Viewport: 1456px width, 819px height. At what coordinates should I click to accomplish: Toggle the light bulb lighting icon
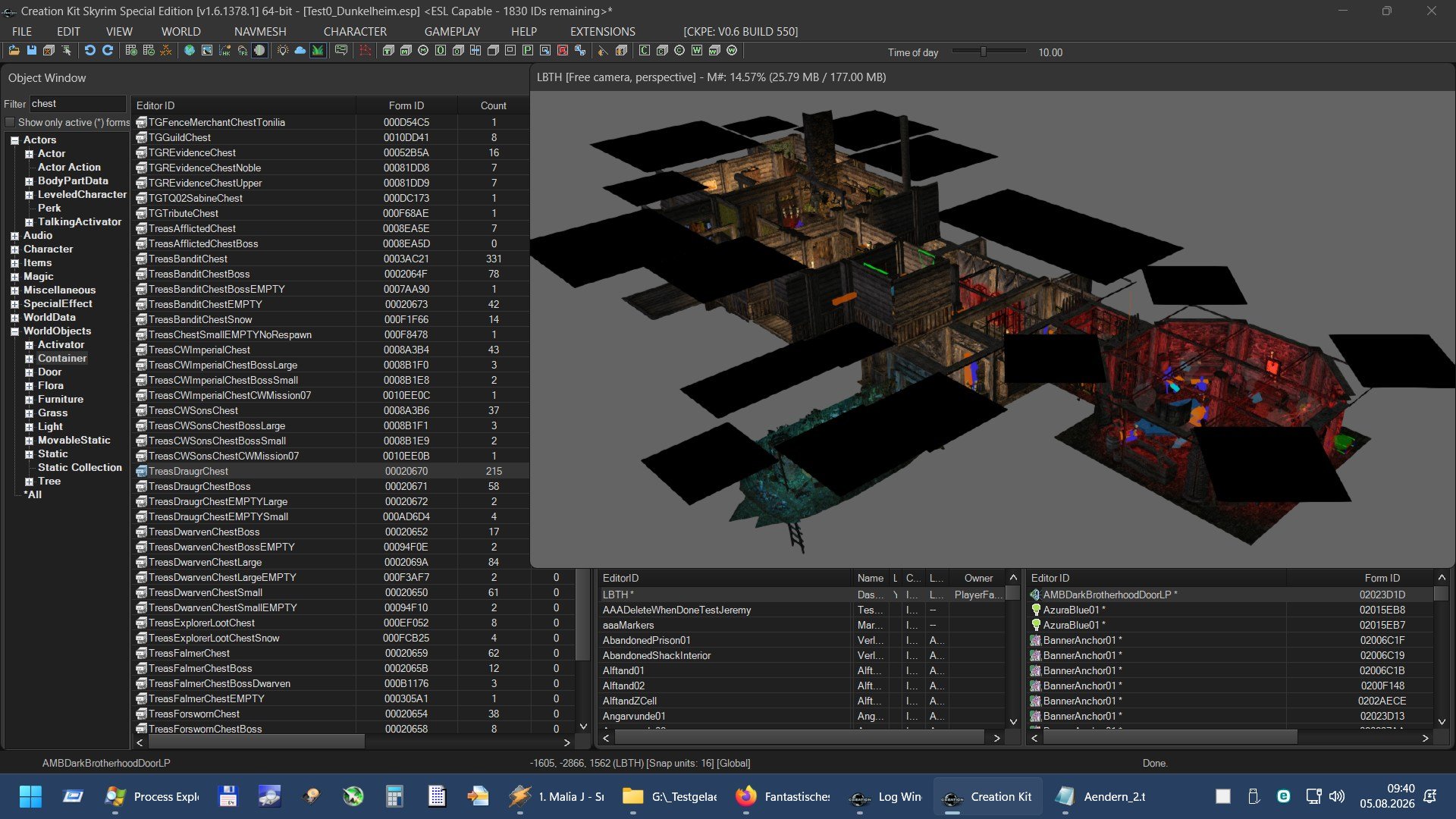pyautogui.click(x=283, y=51)
